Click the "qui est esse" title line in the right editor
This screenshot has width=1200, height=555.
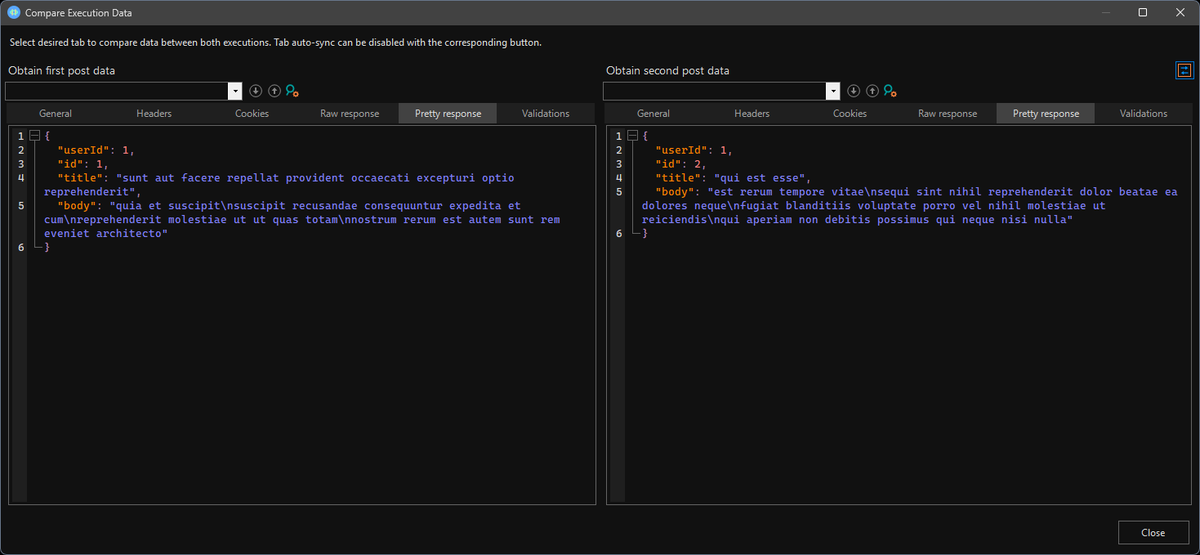tap(732, 178)
